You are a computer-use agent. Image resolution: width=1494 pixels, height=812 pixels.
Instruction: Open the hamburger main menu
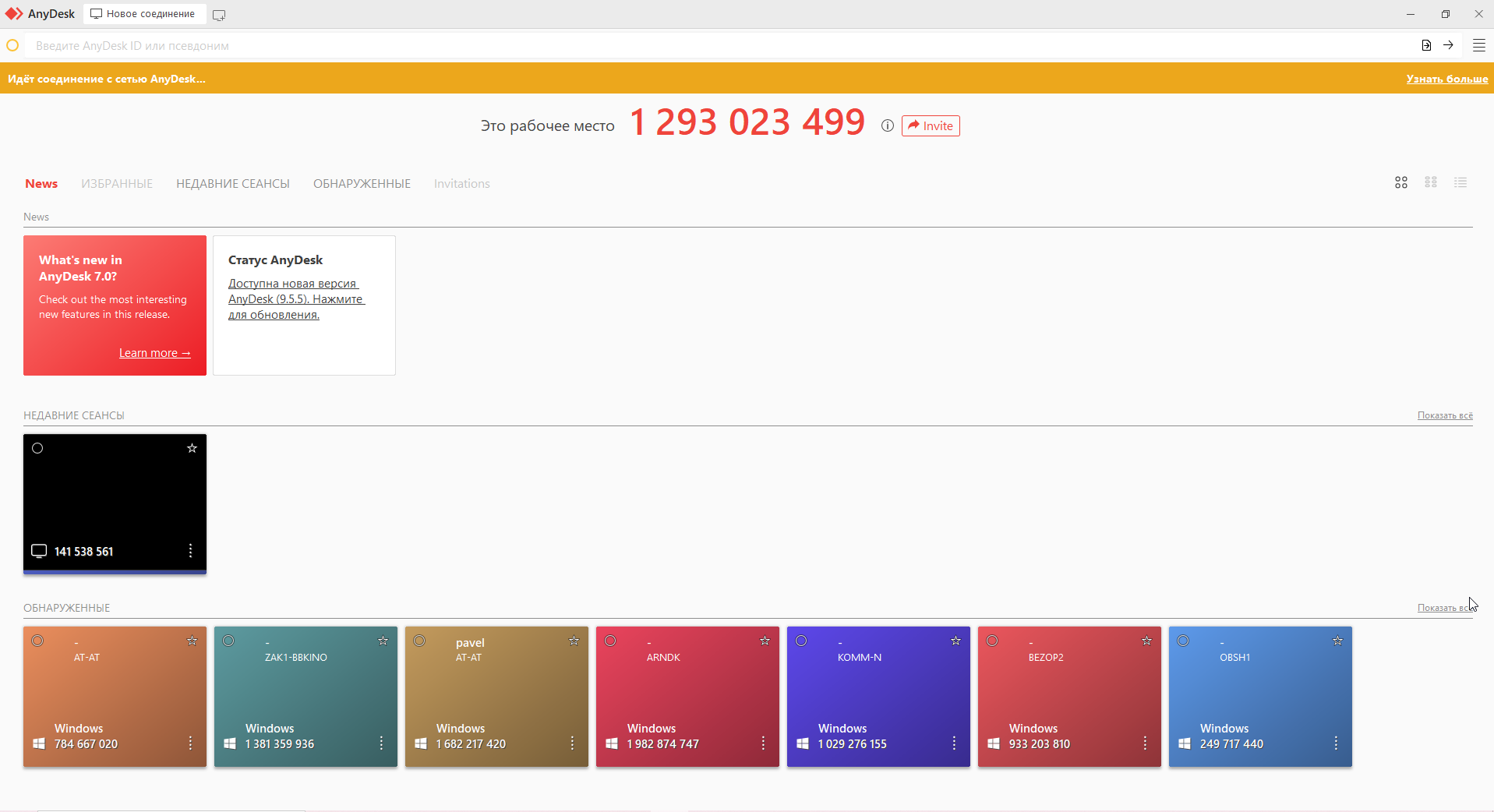point(1478,45)
